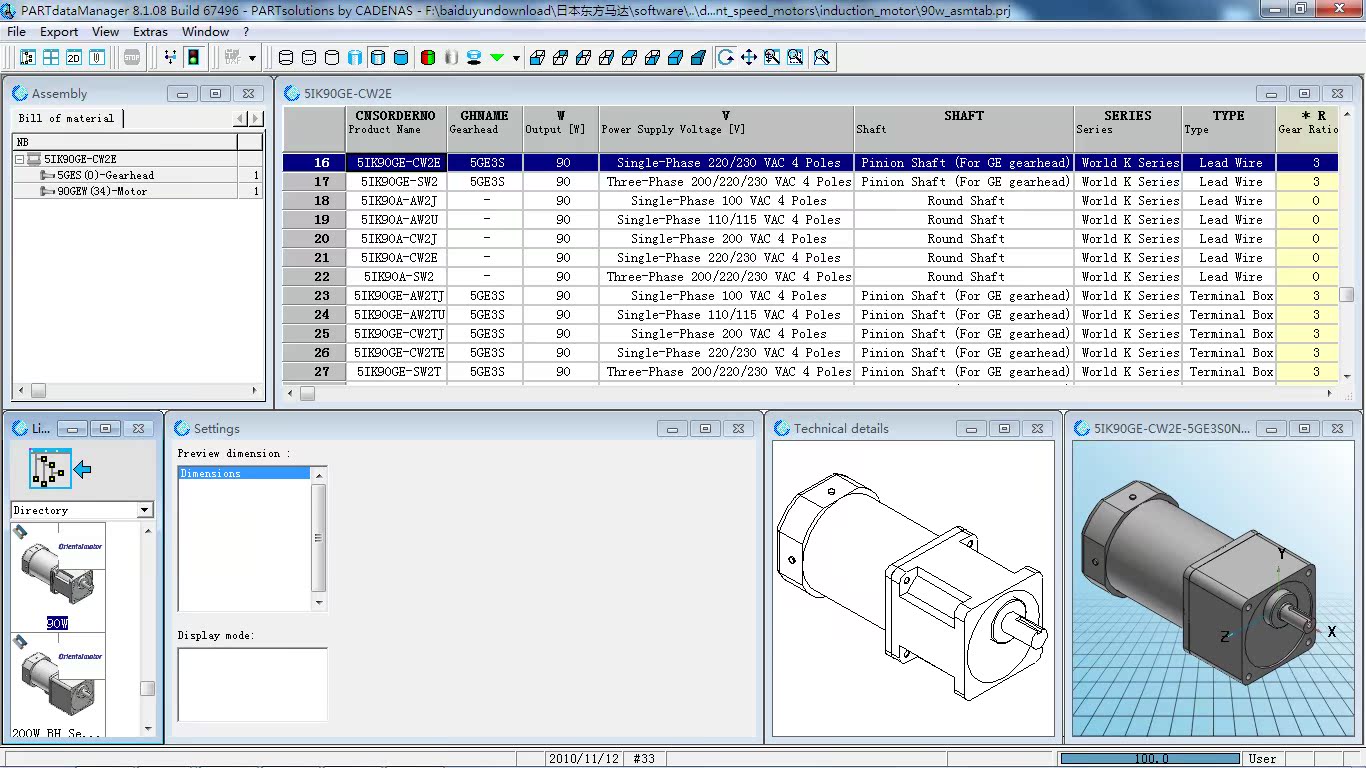Screen dimensions: 1366x768
Task: Open the File menu
Action: click(16, 32)
